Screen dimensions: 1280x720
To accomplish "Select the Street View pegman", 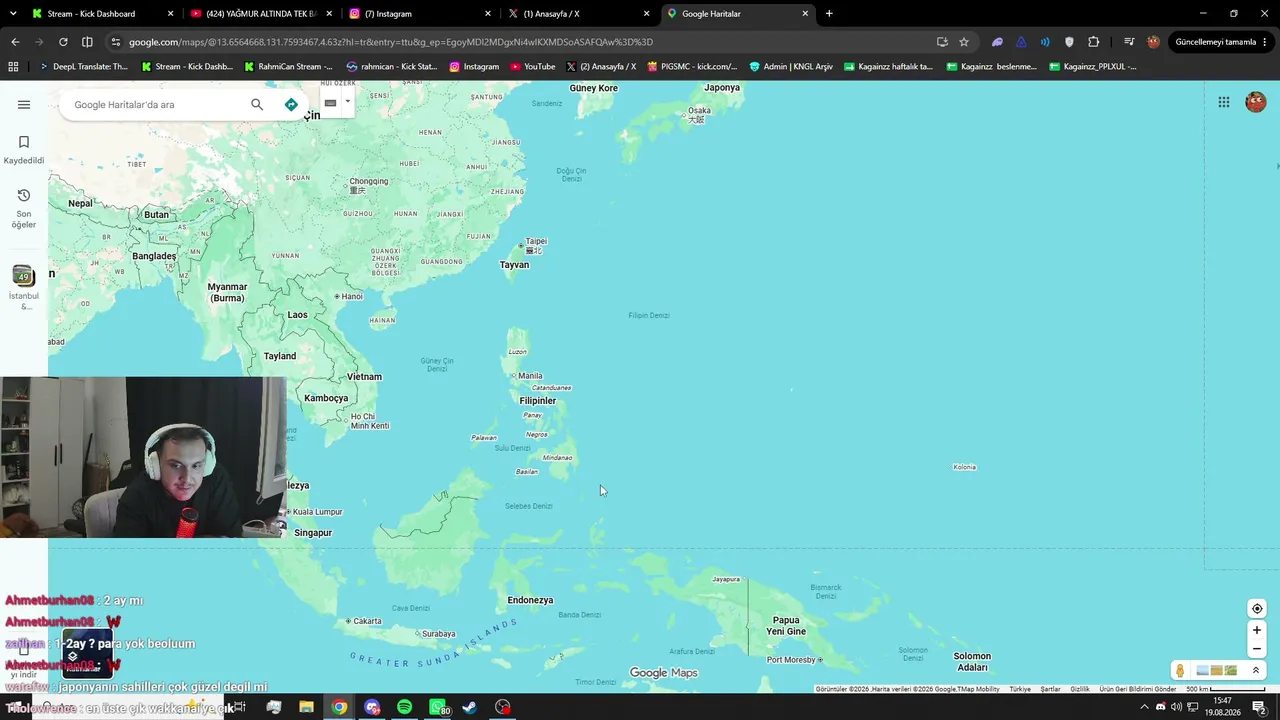I will pos(1180,671).
